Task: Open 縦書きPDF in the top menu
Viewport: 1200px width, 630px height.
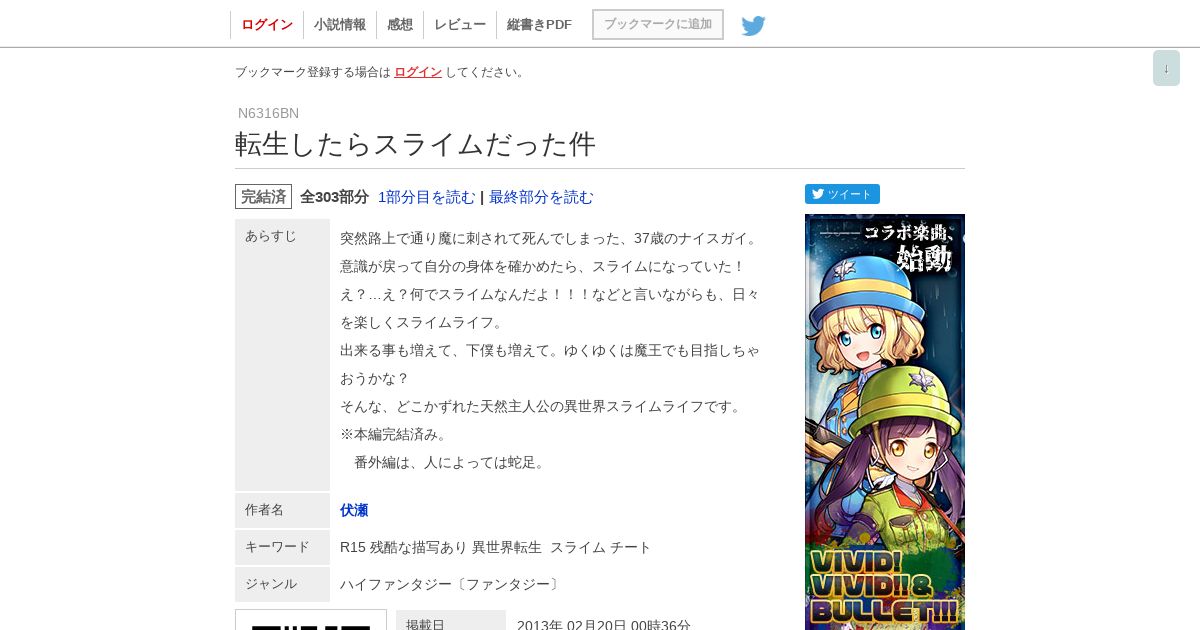Action: 539,25
